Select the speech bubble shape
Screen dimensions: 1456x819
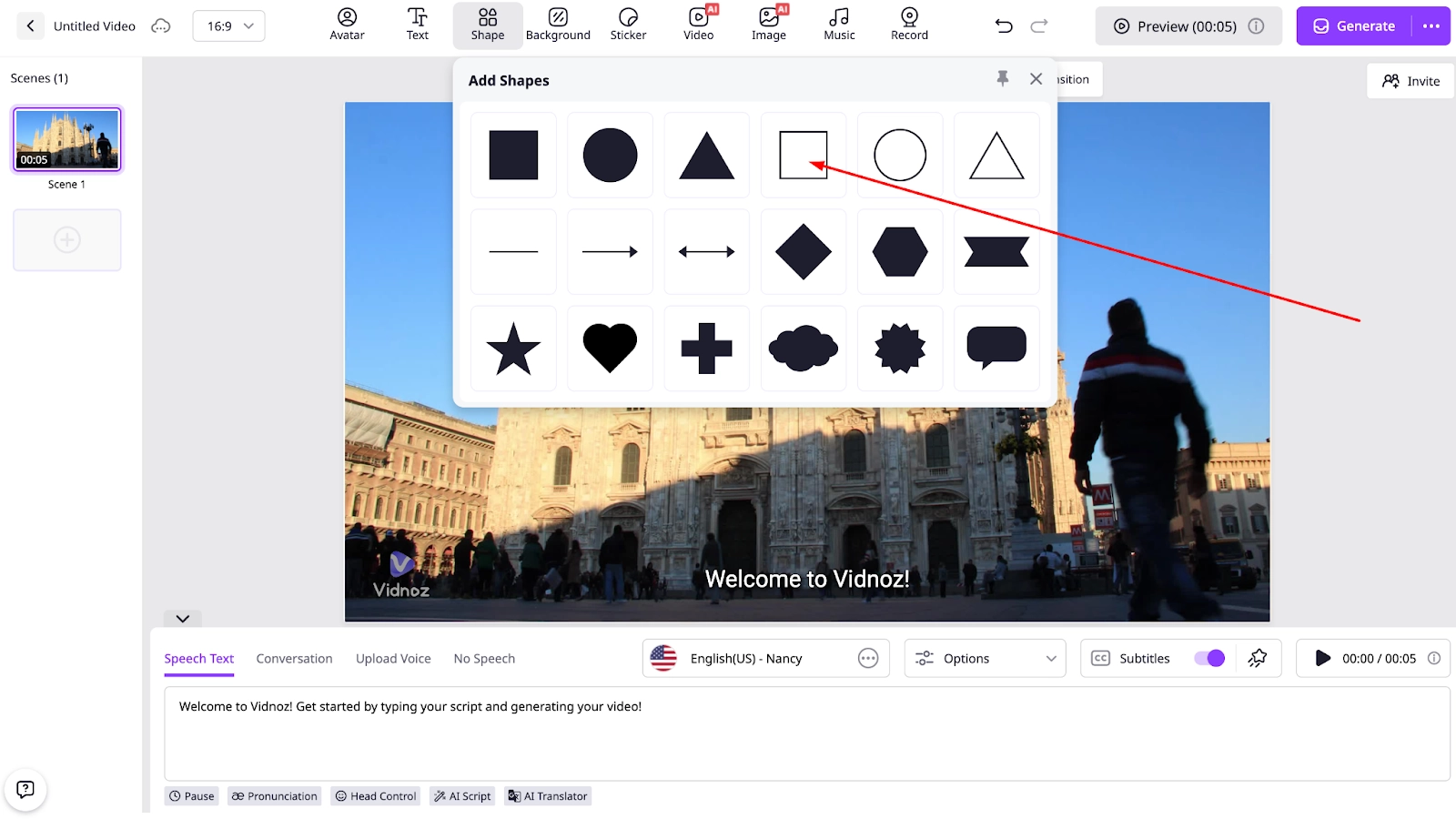pyautogui.click(x=996, y=348)
